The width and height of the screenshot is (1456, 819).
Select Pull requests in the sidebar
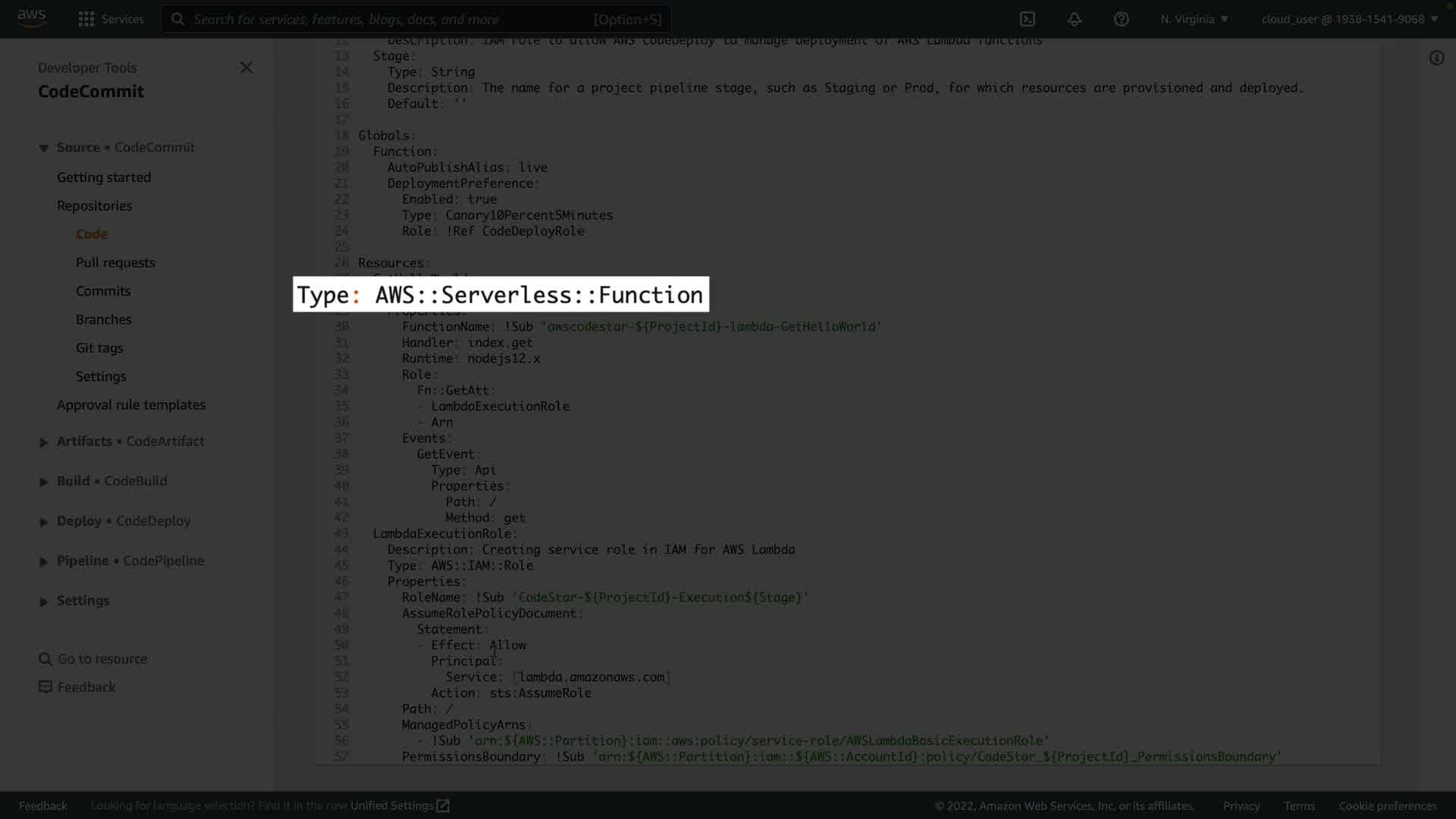(x=115, y=262)
